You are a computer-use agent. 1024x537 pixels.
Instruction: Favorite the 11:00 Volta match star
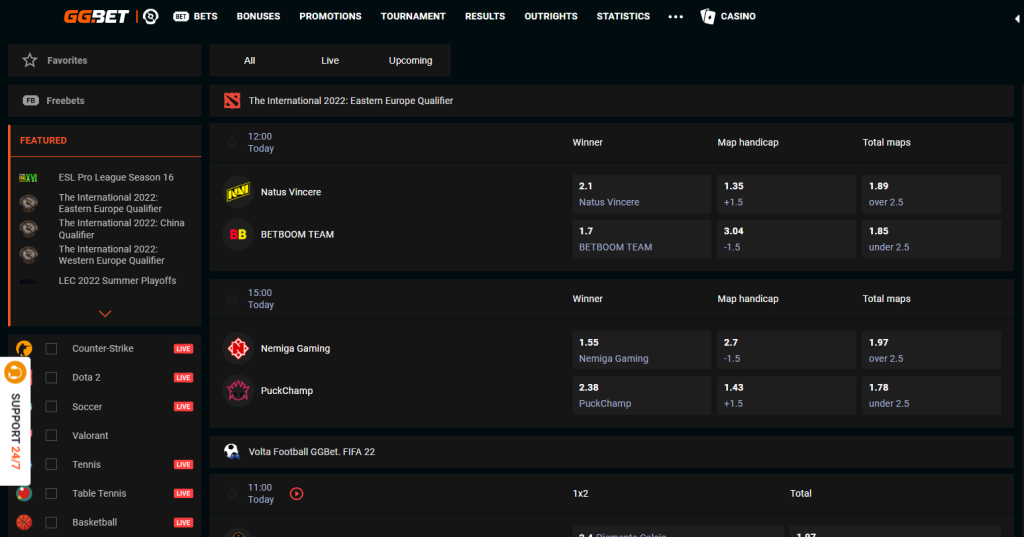click(x=232, y=494)
